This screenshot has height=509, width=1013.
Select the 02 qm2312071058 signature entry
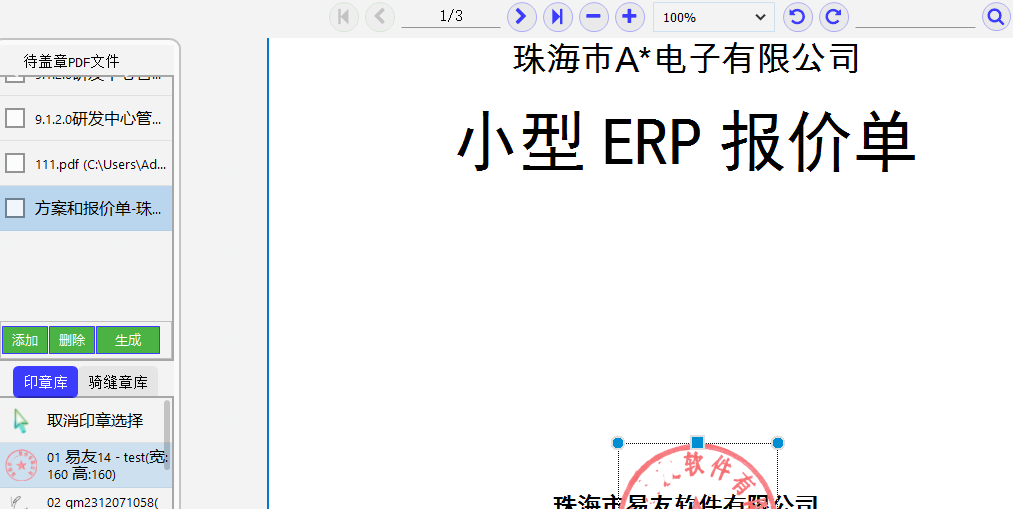84,501
